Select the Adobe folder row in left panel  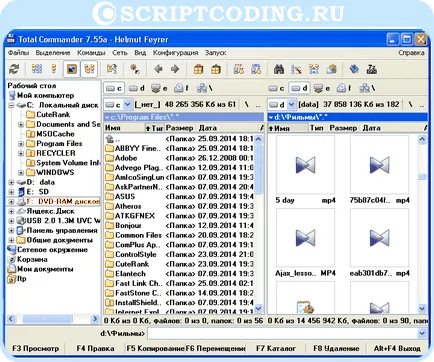[179, 158]
